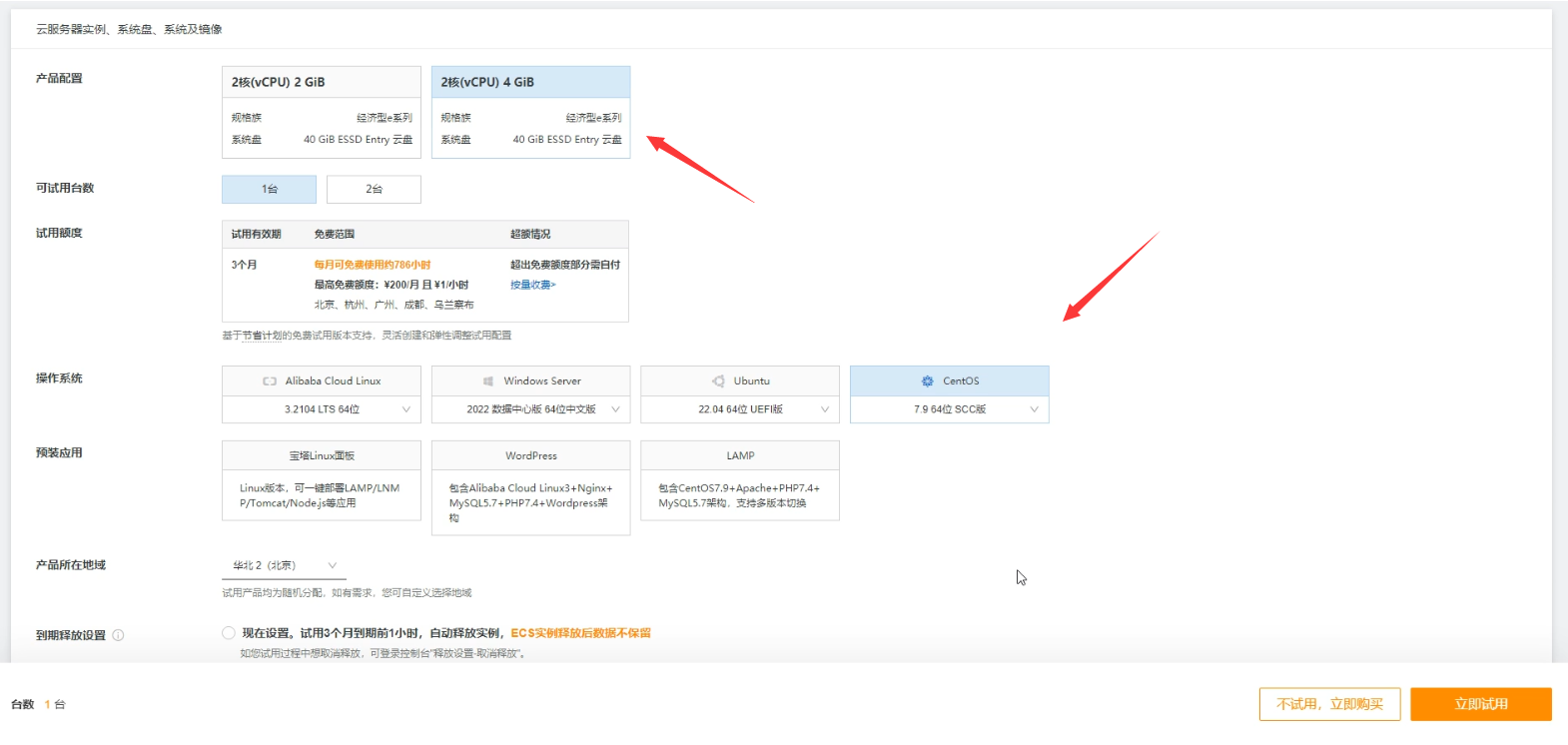Open the 华北2 (北京) region dropdown
The height and width of the screenshot is (745, 1568).
coord(284,565)
